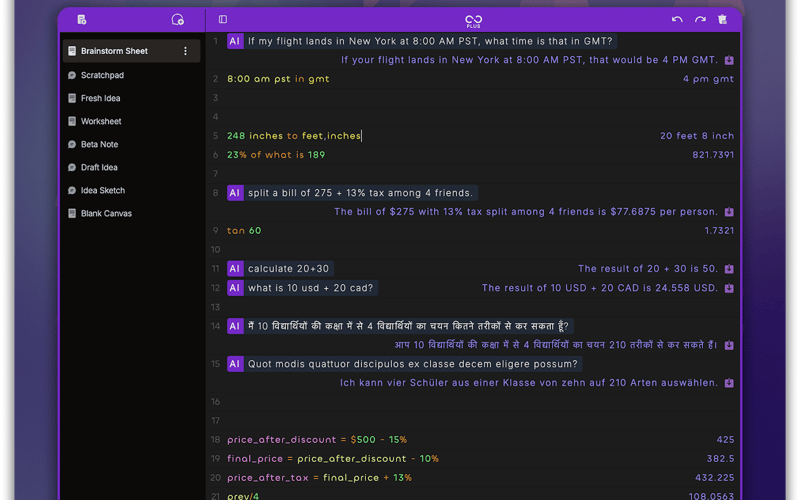Click insert icon after German 210 Arten answer
Screen dimensions: 800x500
tap(729, 383)
